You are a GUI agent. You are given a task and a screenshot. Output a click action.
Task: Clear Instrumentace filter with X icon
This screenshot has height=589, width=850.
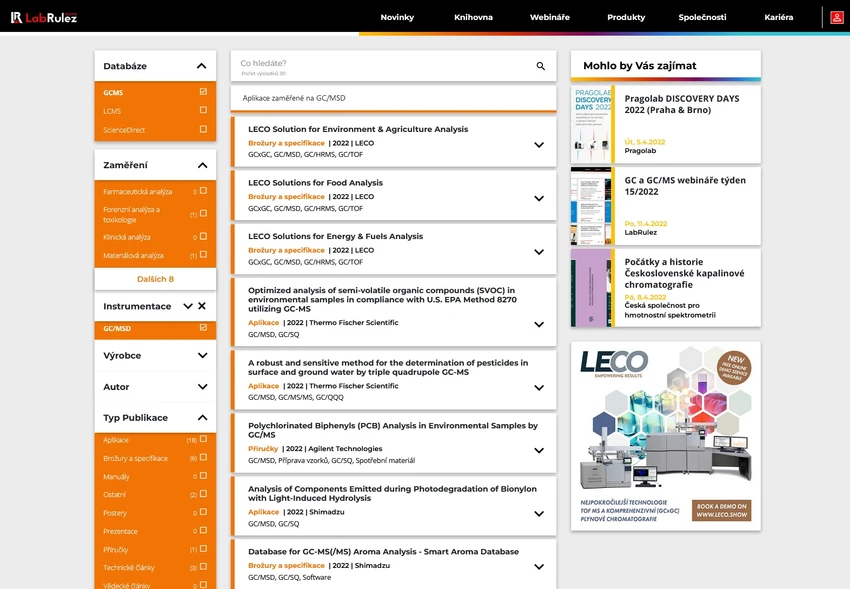point(202,306)
